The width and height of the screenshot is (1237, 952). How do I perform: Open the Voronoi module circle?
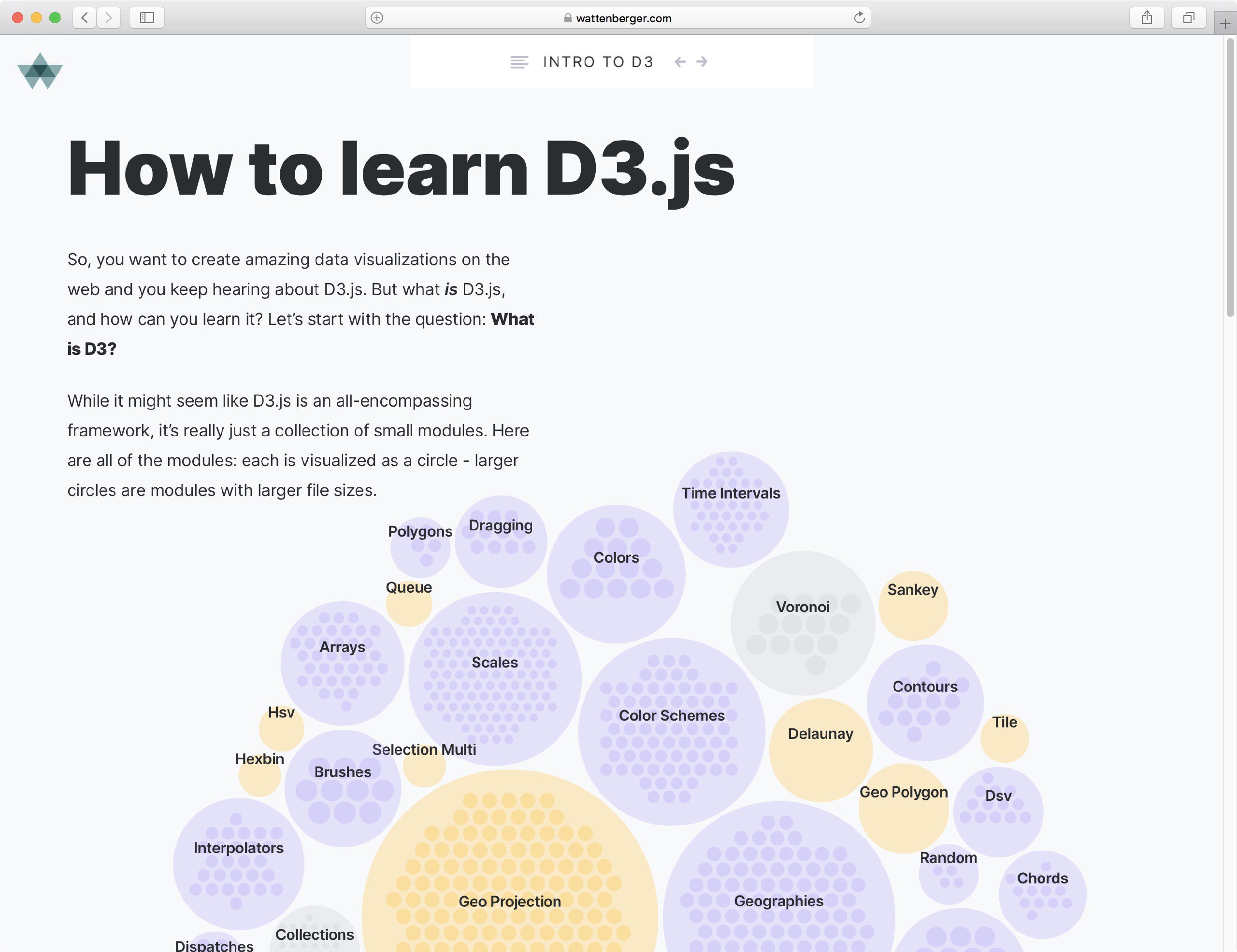tap(803, 623)
